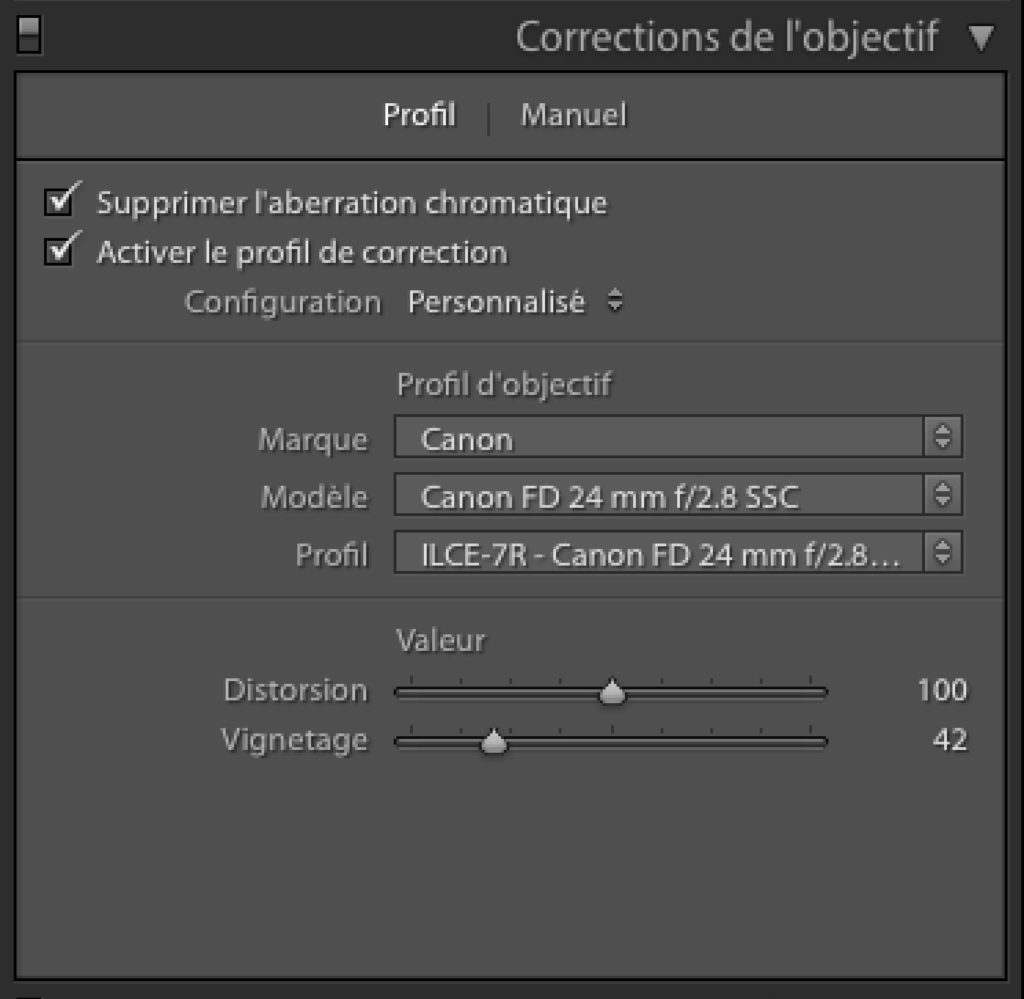The width and height of the screenshot is (1024, 999).
Task: Click the Vignetage slider handle
Action: (493, 743)
